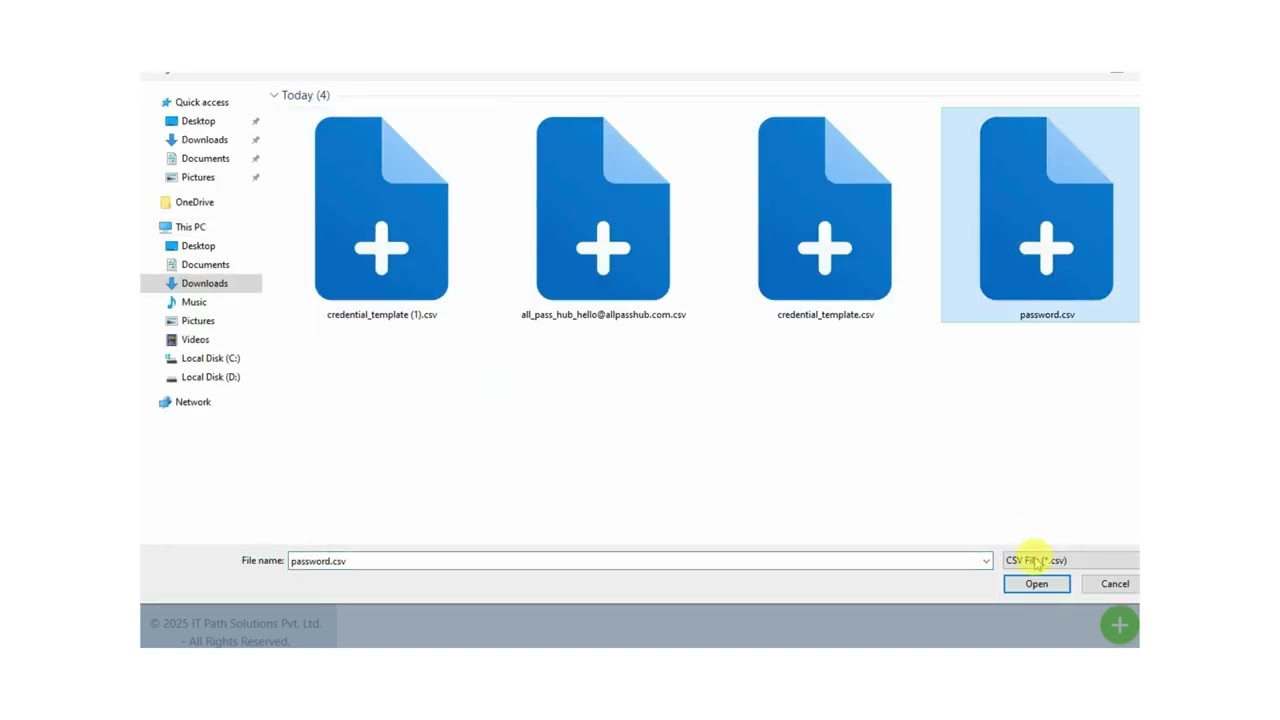This screenshot has height=720, width=1280.
Task: Click the password.csv file name label
Action: [x=1047, y=314]
